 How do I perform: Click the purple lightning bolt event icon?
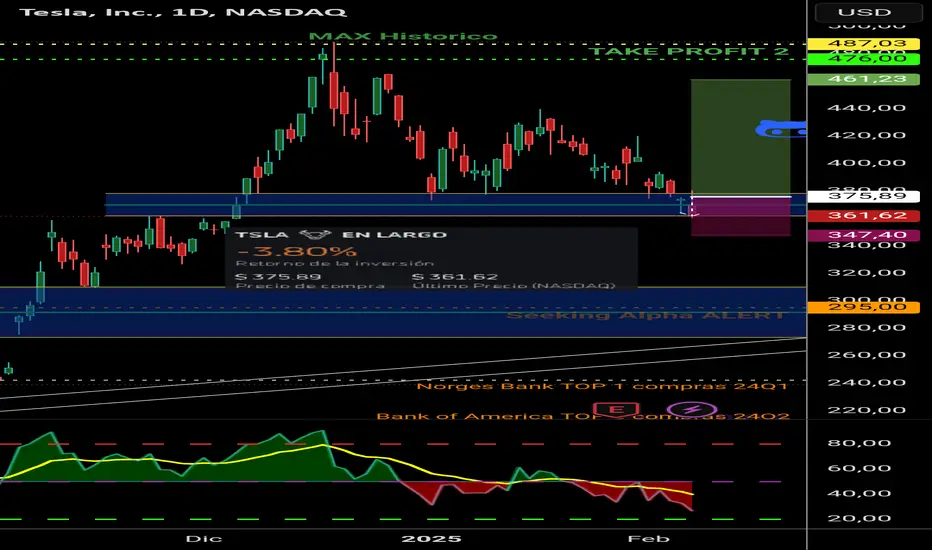[x=691, y=409]
